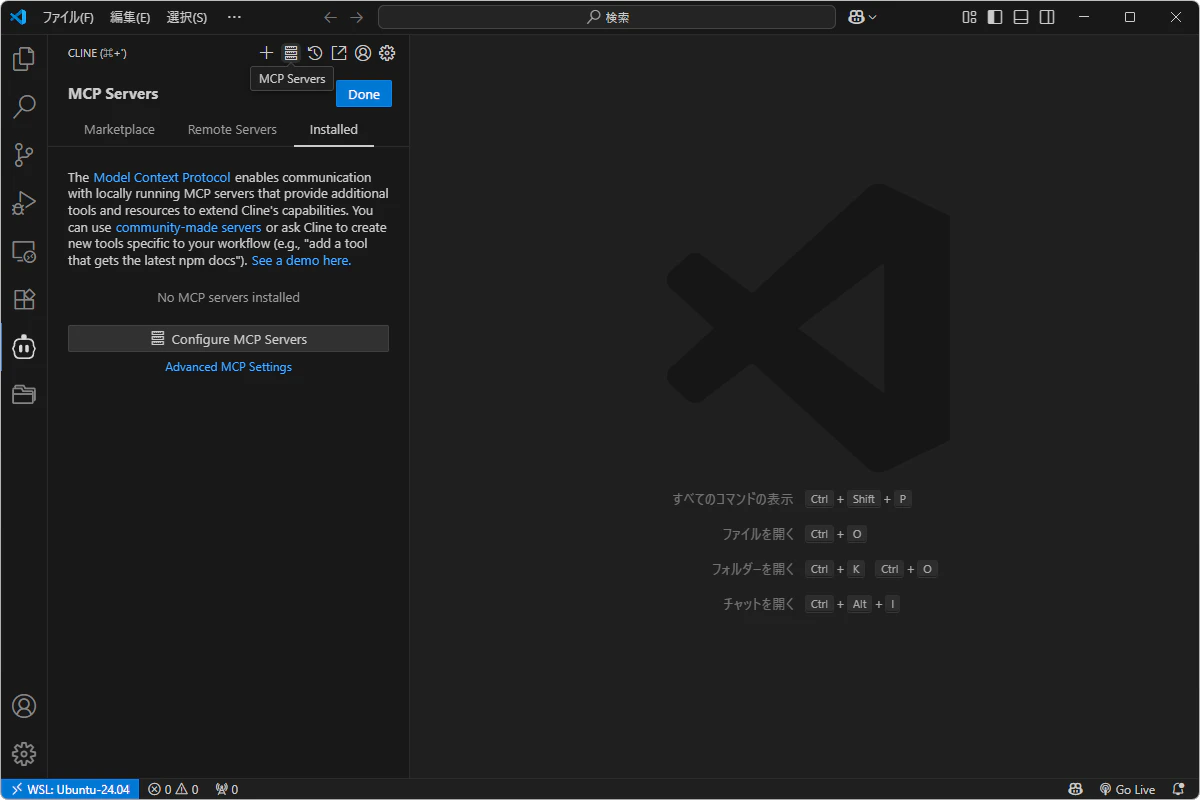Click the No MCP servers installed text
The image size is (1200, 800).
(228, 297)
